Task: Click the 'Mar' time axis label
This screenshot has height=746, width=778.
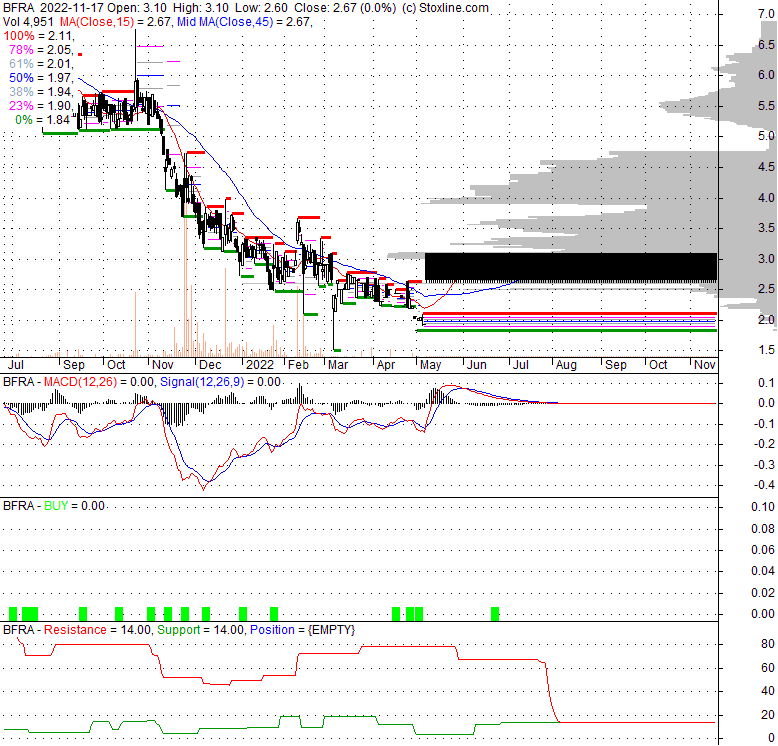Action: click(338, 365)
